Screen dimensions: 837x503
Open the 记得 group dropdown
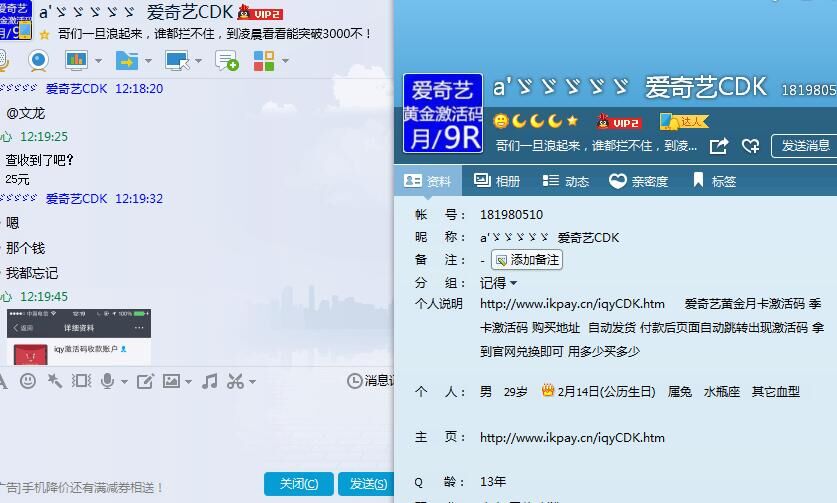click(498, 283)
